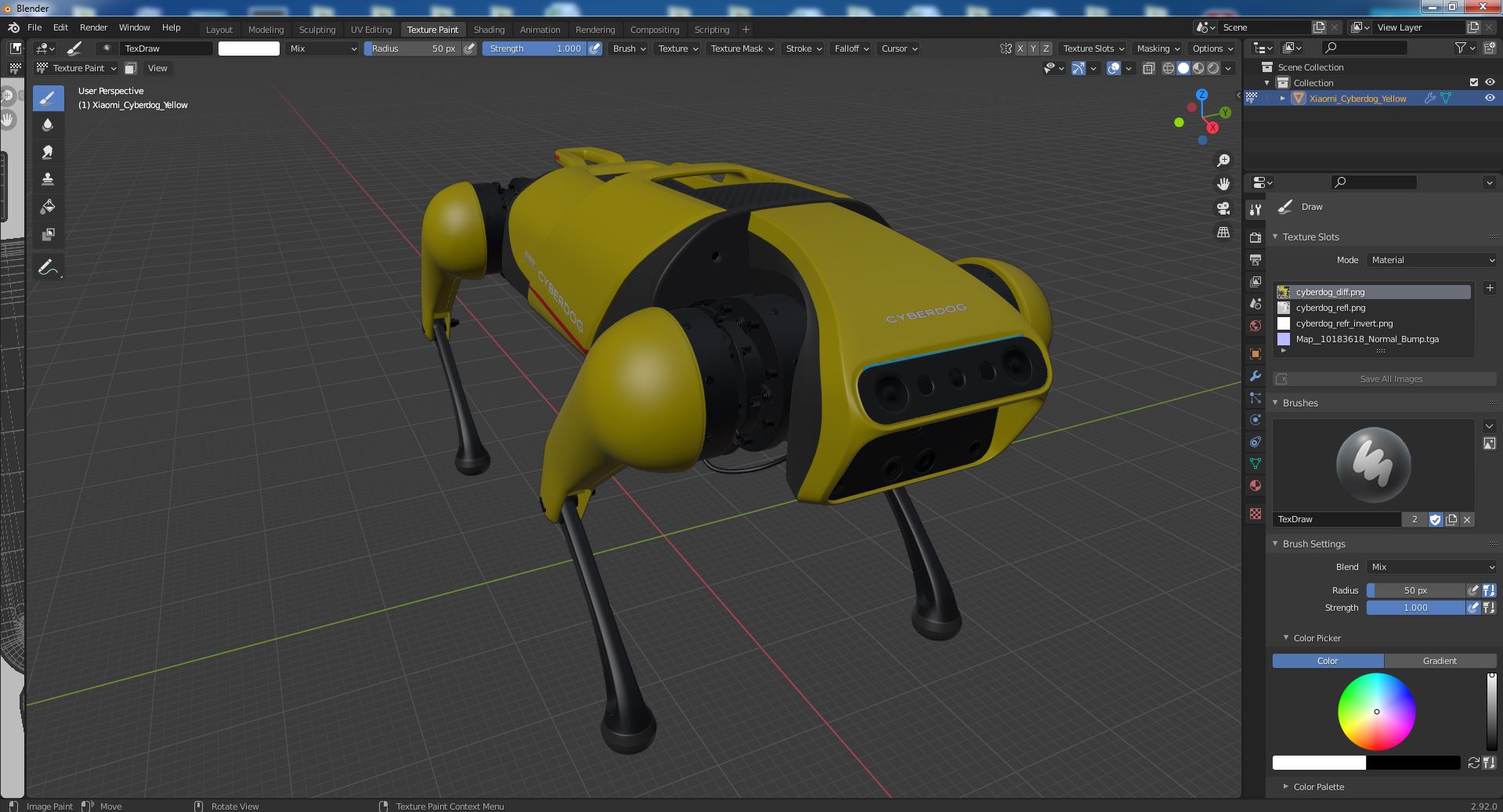1503x812 pixels.
Task: Hide Xiaomi_Cyberdog_Yellow with eye icon
Action: pos(1490,98)
